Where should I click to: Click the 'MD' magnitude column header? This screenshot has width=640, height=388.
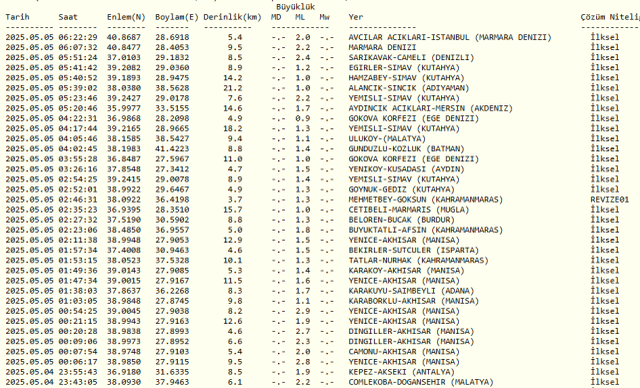point(276,17)
